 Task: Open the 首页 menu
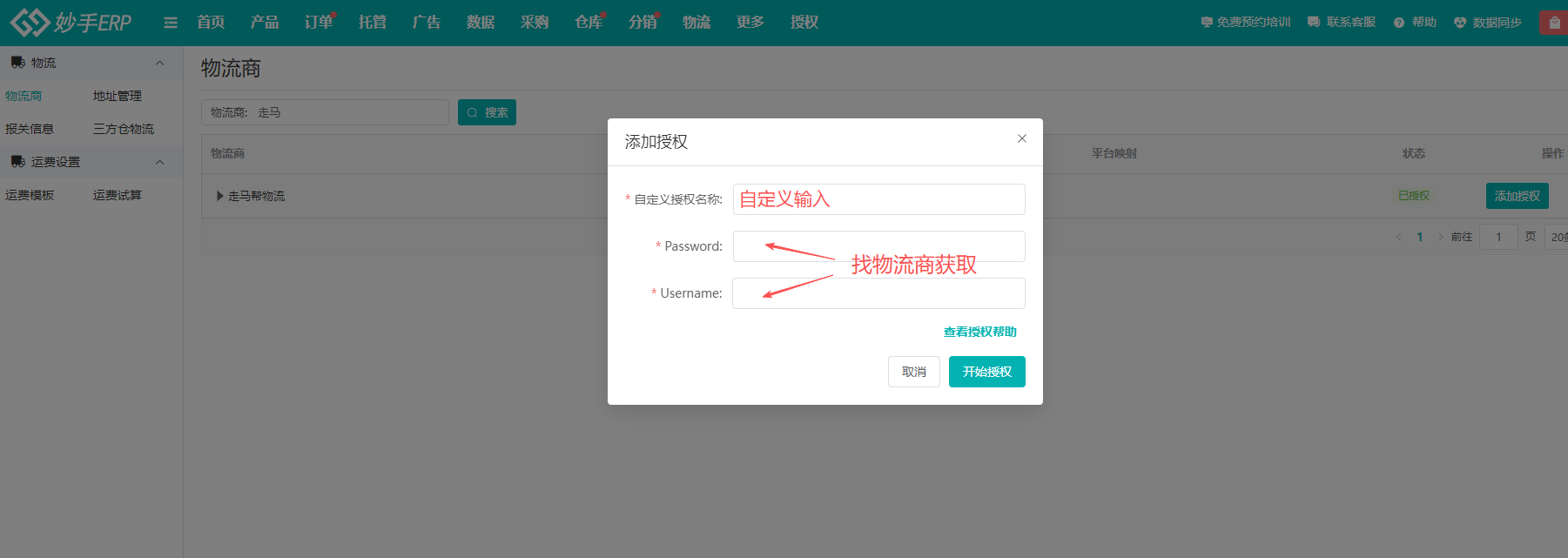(x=211, y=23)
